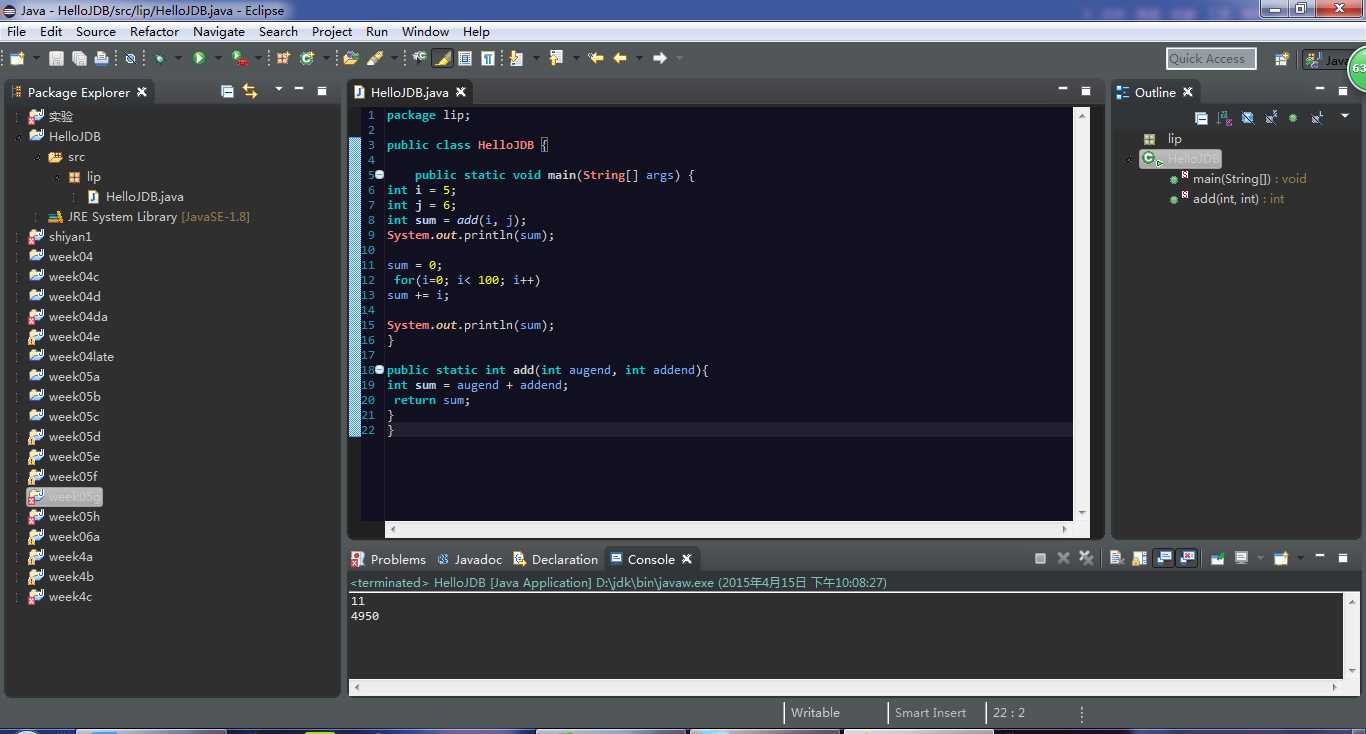Image resolution: width=1366 pixels, height=734 pixels.
Task: Toggle Mark Occurrences highlighter icon
Action: [x=442, y=58]
